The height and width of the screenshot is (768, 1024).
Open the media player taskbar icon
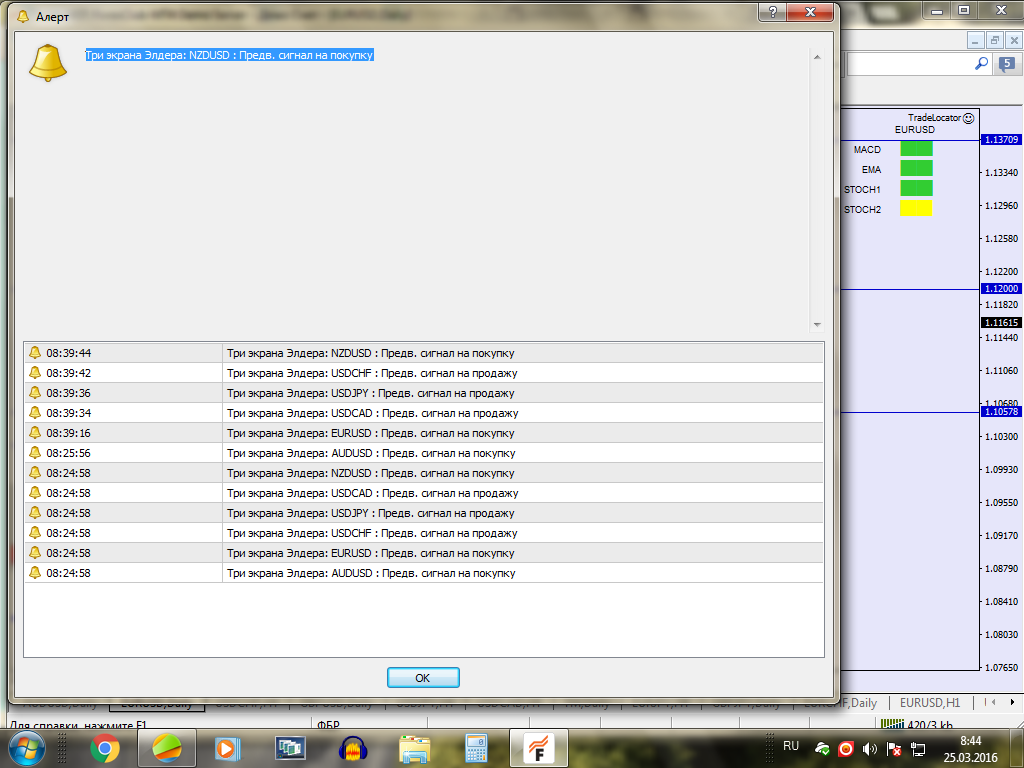point(228,748)
